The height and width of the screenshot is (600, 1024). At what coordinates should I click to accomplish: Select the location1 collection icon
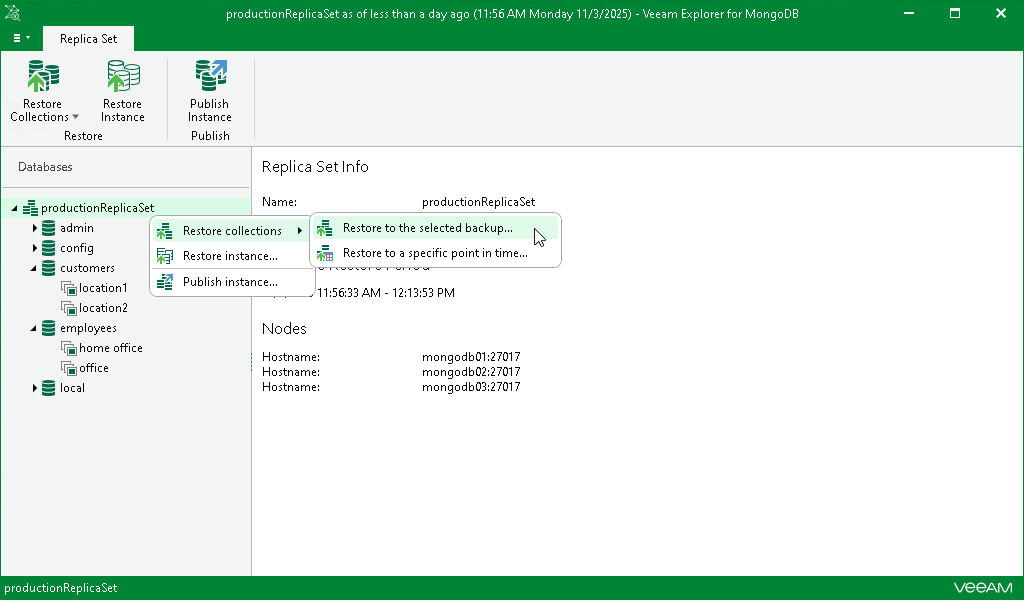69,288
